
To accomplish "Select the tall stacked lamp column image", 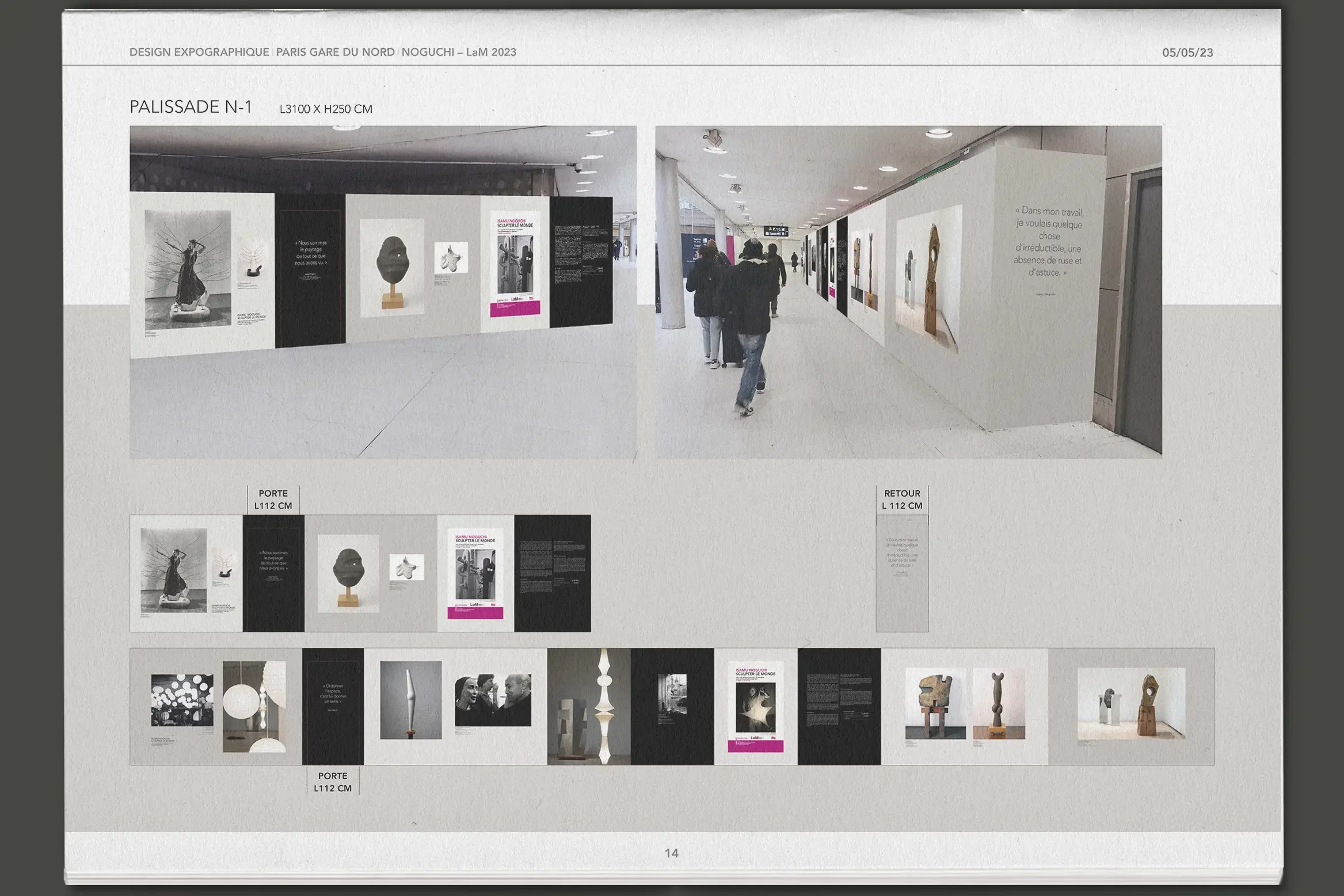I will 589,707.
